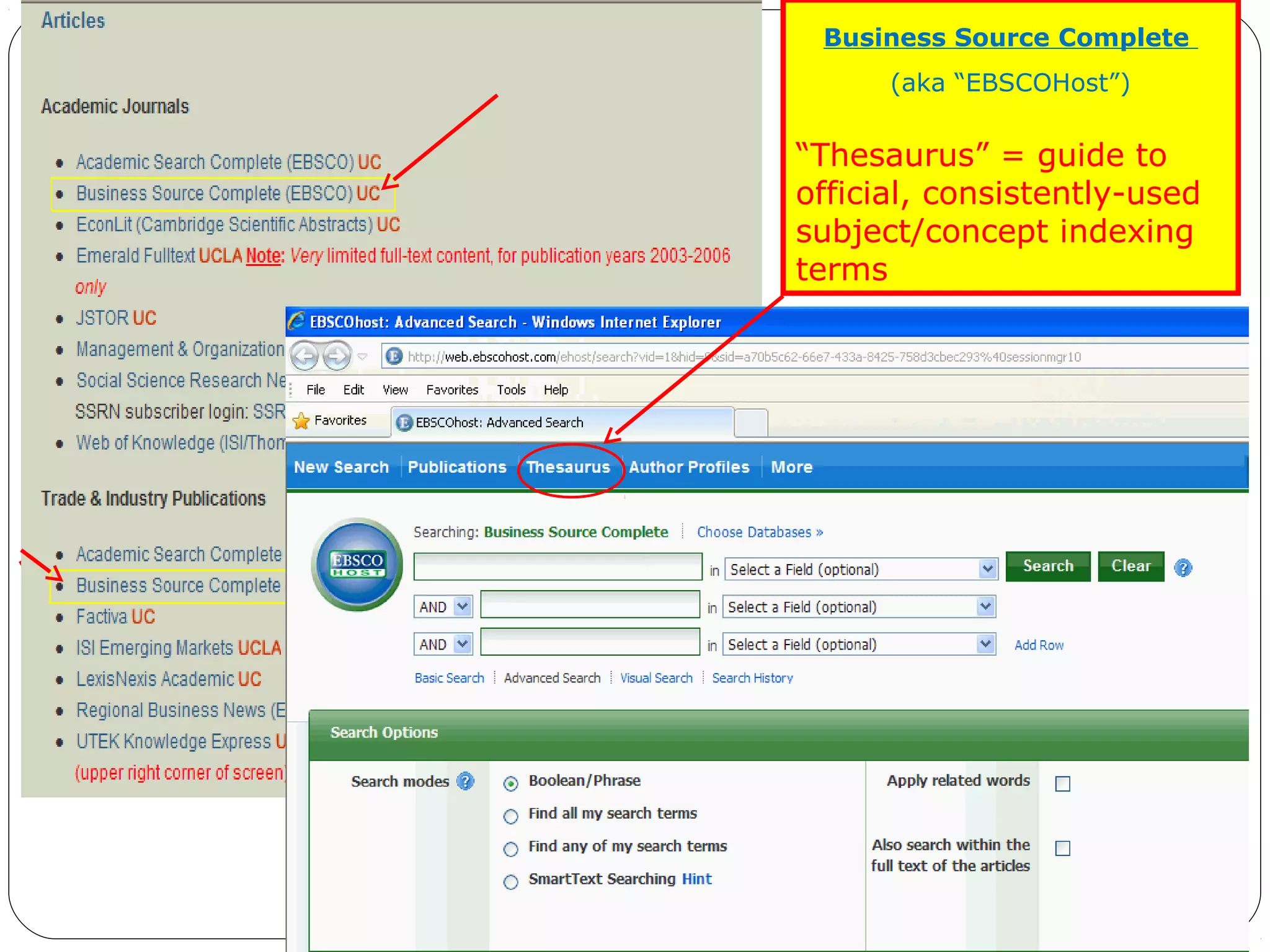Open UTEK Knowledge Express link
The height and width of the screenshot is (952, 1270).
tap(174, 741)
